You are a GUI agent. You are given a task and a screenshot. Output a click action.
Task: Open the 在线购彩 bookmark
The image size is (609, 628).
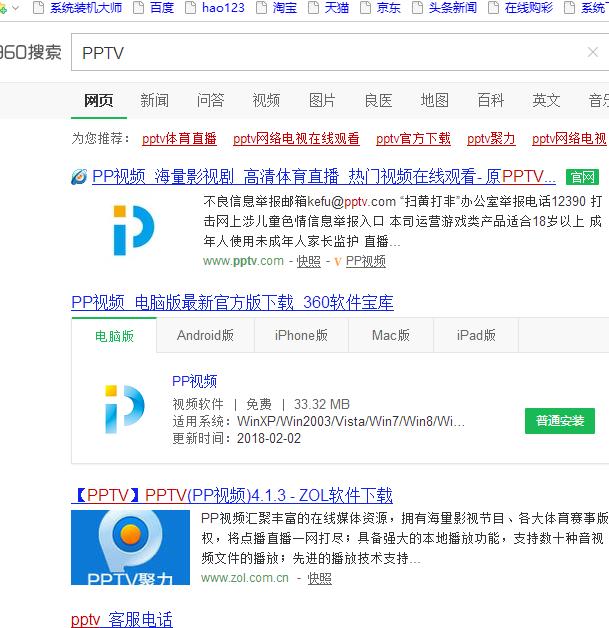[529, 7]
